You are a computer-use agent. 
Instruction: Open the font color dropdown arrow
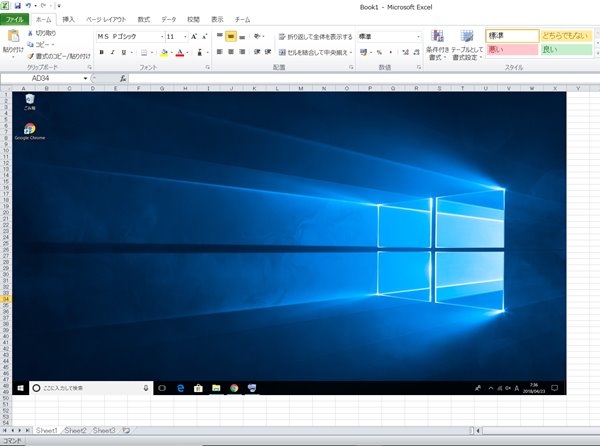187,52
